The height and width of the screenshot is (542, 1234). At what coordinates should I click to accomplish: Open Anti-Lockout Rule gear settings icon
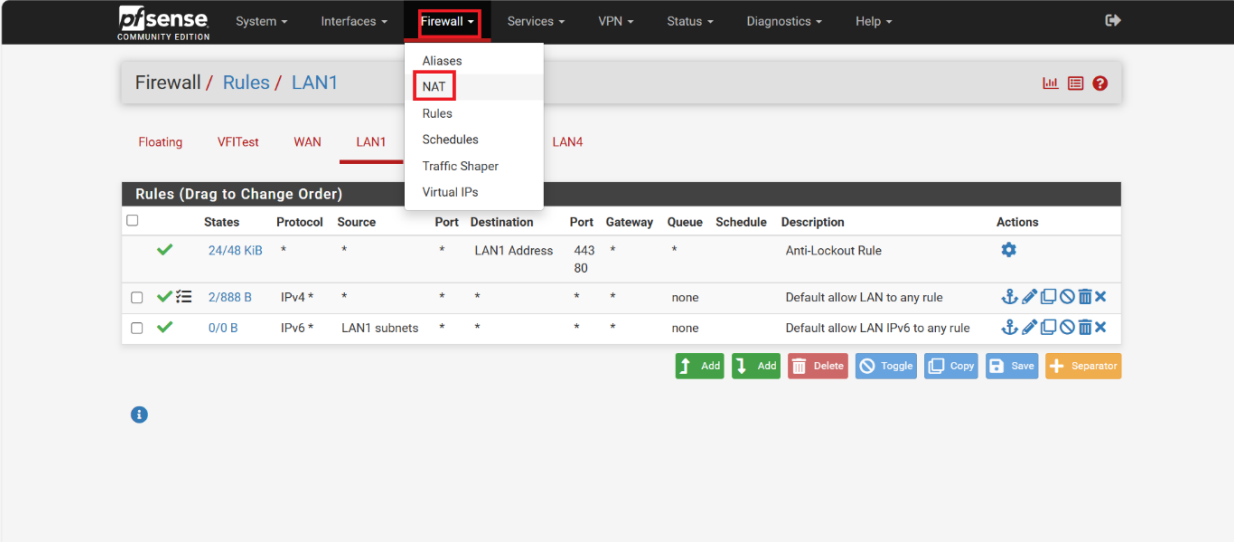point(1008,250)
